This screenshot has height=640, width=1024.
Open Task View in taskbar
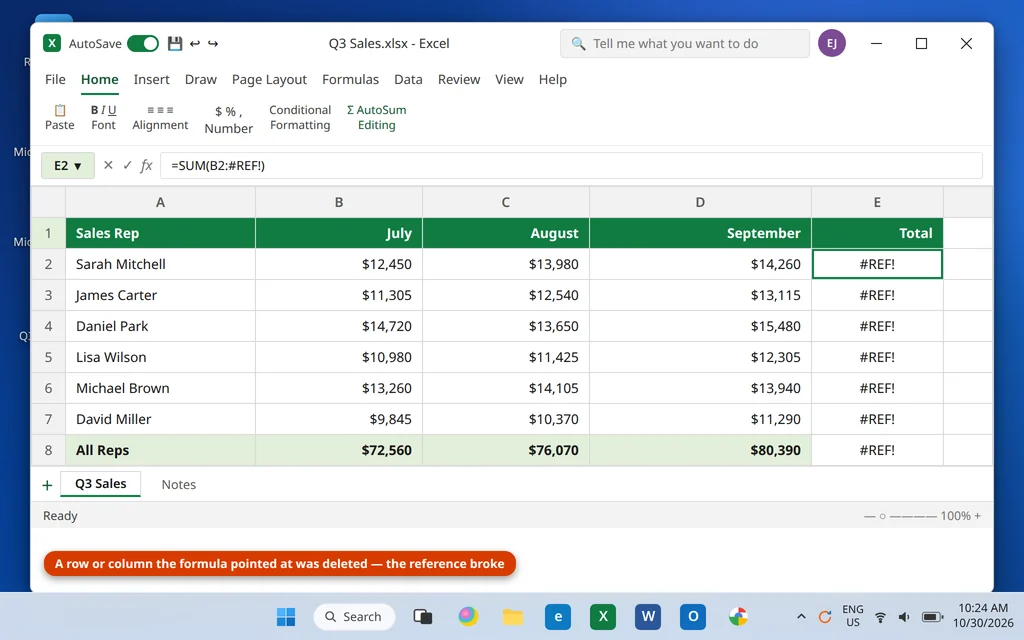point(423,616)
